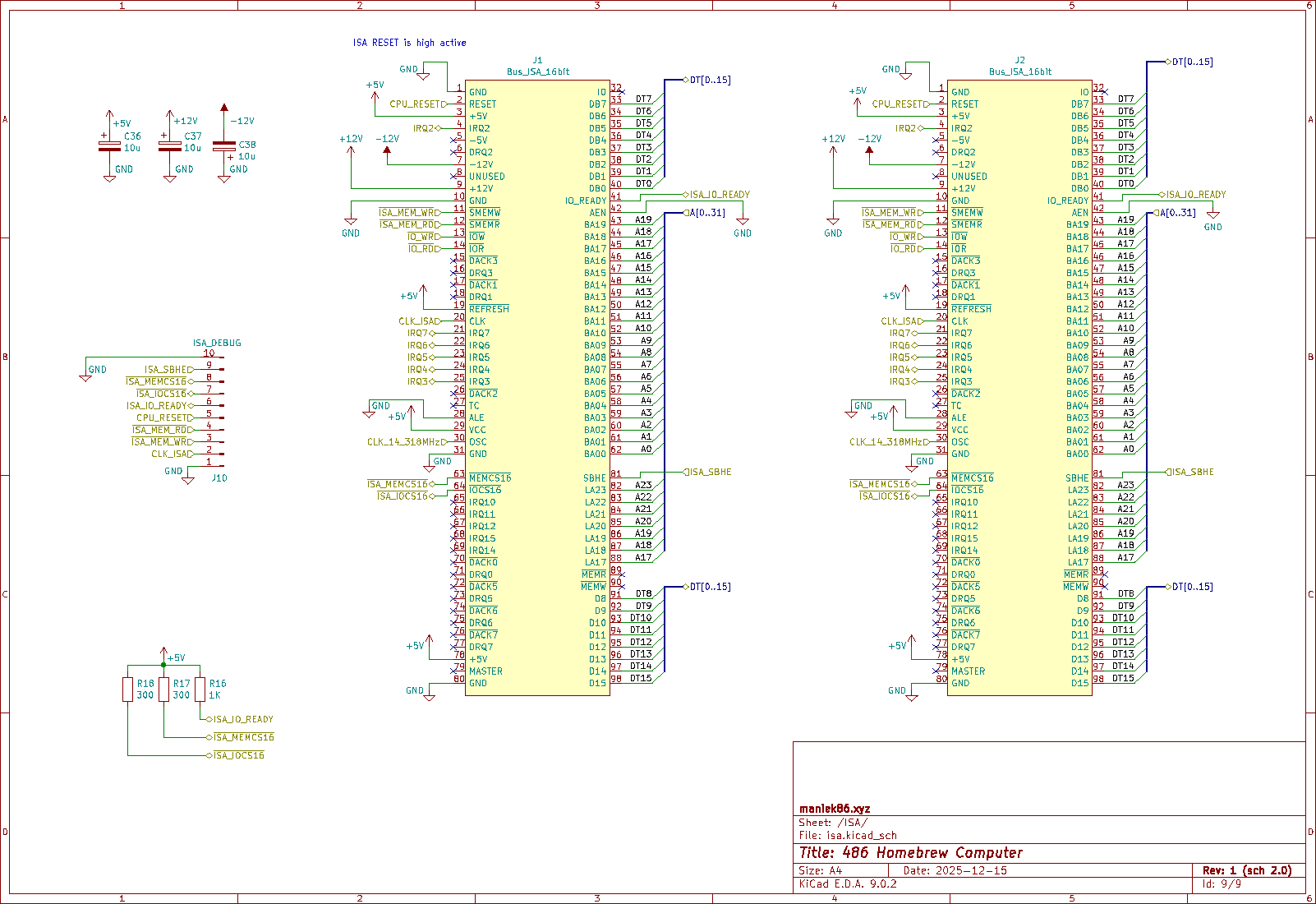Click the 486 Homebrew Computer title text
This screenshot has height=904, width=1316.
click(912, 852)
